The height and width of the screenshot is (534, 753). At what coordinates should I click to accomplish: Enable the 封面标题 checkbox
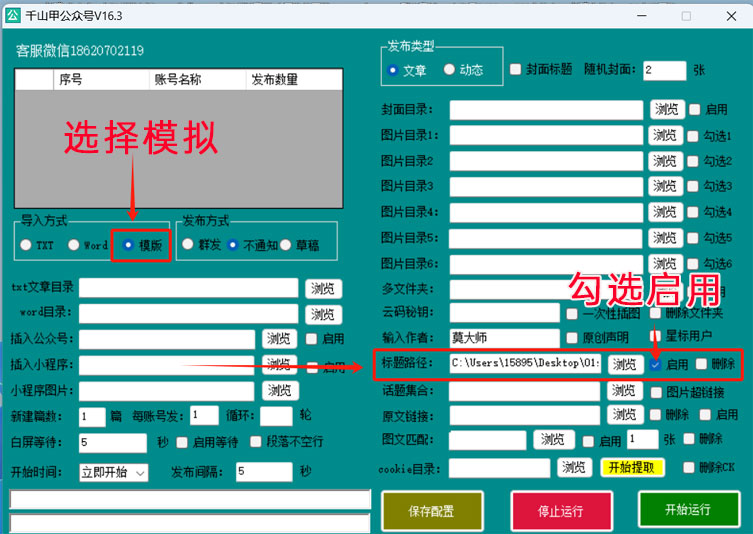(516, 70)
